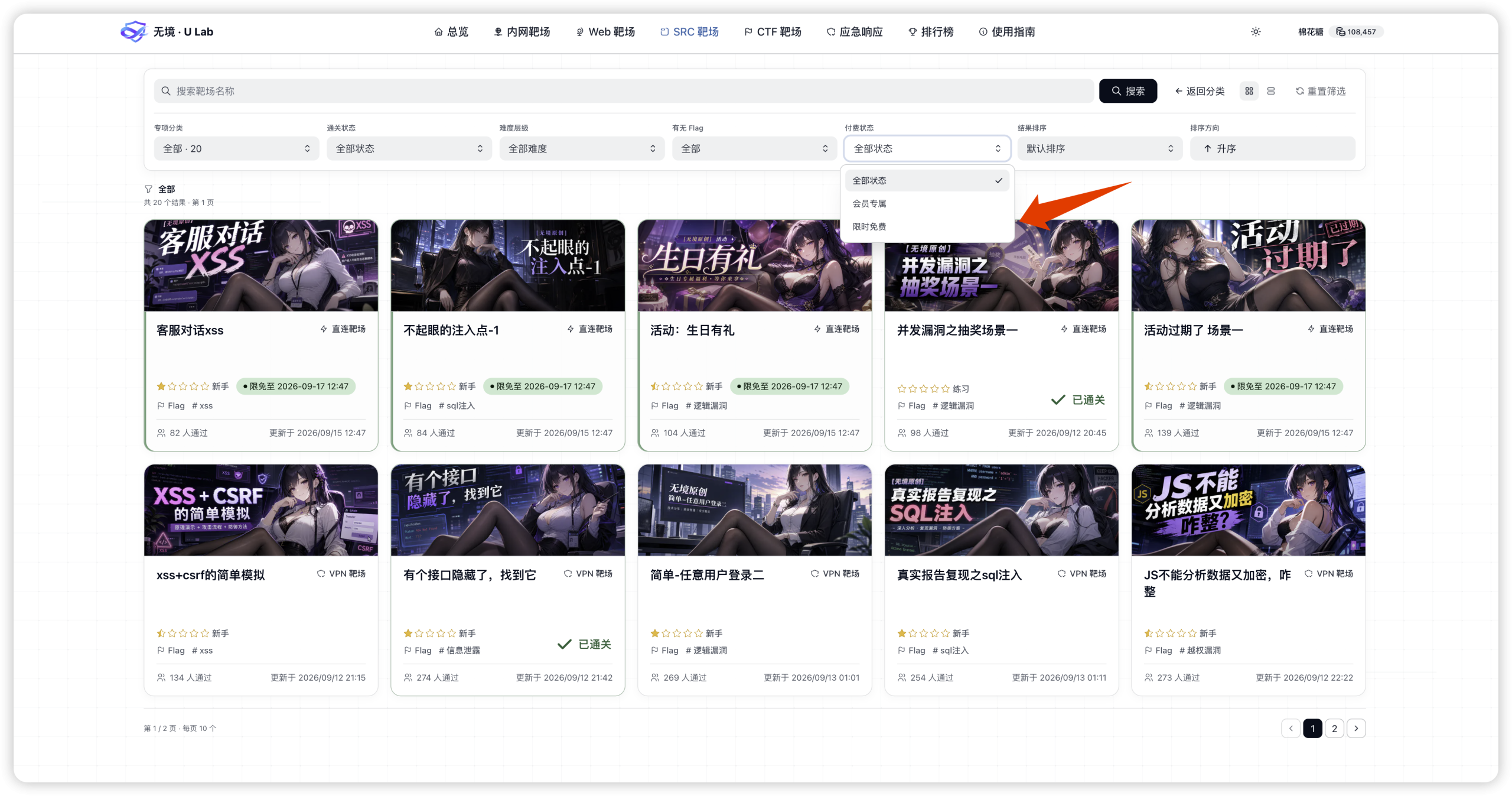Open the 客服对话xss cover thumbnail
The height and width of the screenshot is (796, 1512).
(x=261, y=265)
